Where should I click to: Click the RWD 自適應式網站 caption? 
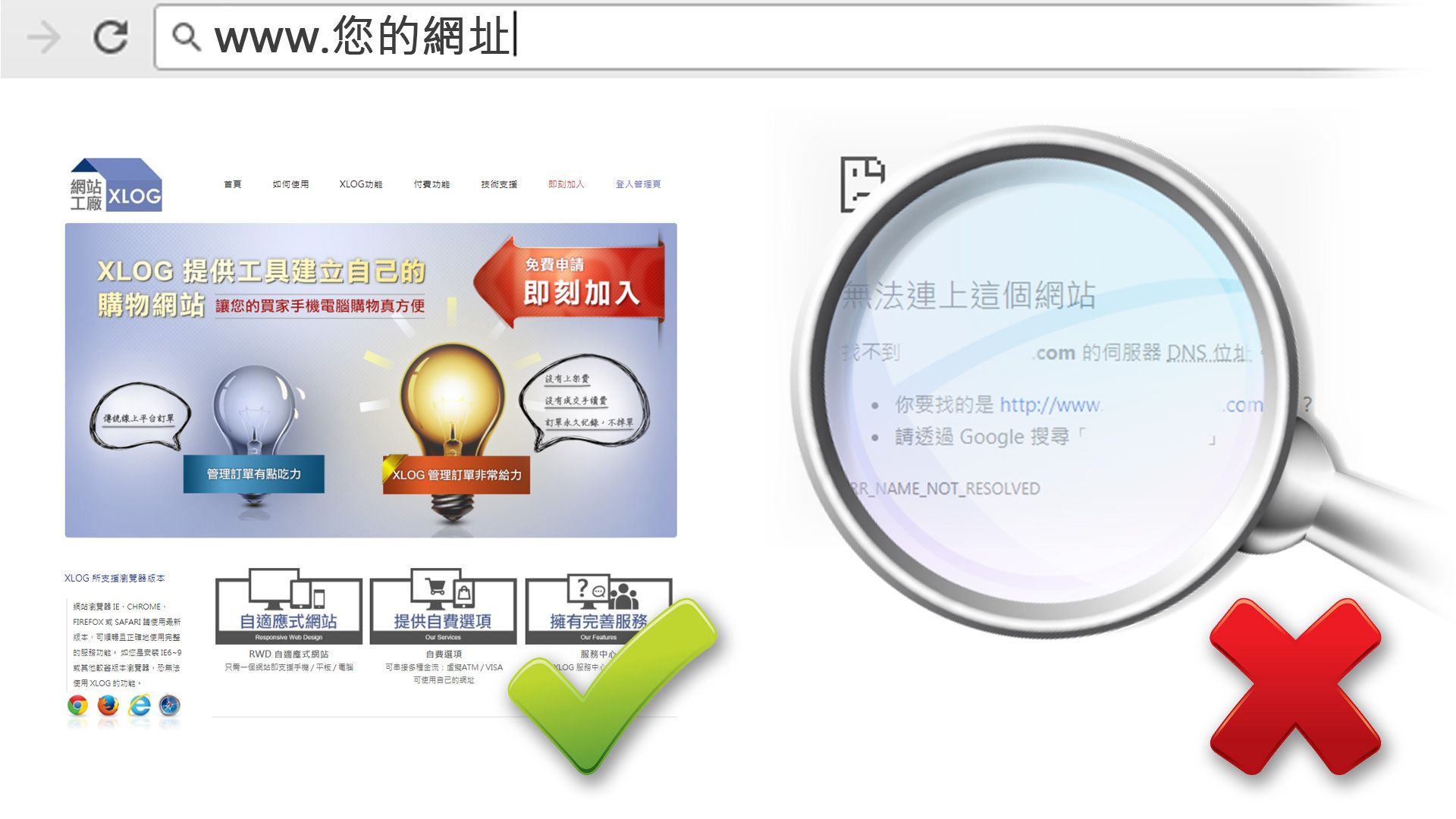(289, 654)
